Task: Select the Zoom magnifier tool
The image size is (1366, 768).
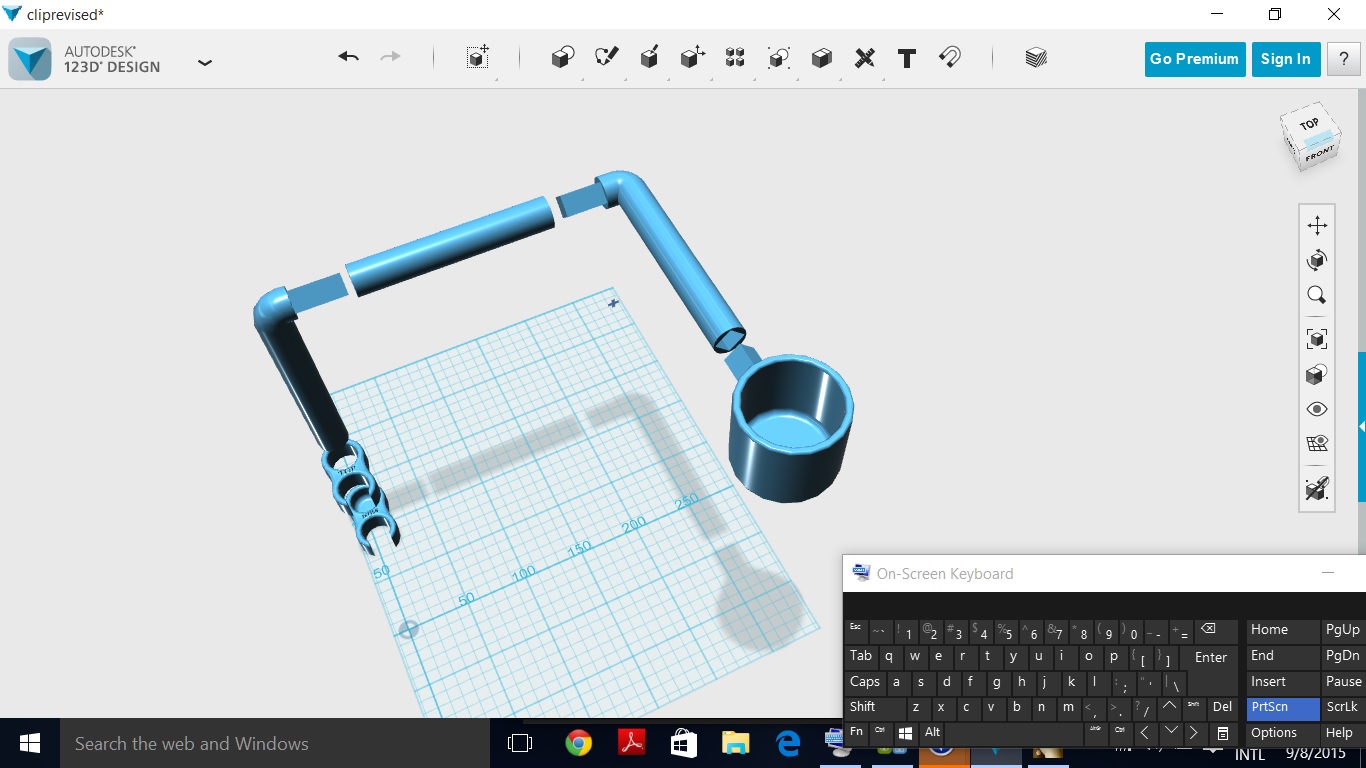Action: (x=1317, y=295)
